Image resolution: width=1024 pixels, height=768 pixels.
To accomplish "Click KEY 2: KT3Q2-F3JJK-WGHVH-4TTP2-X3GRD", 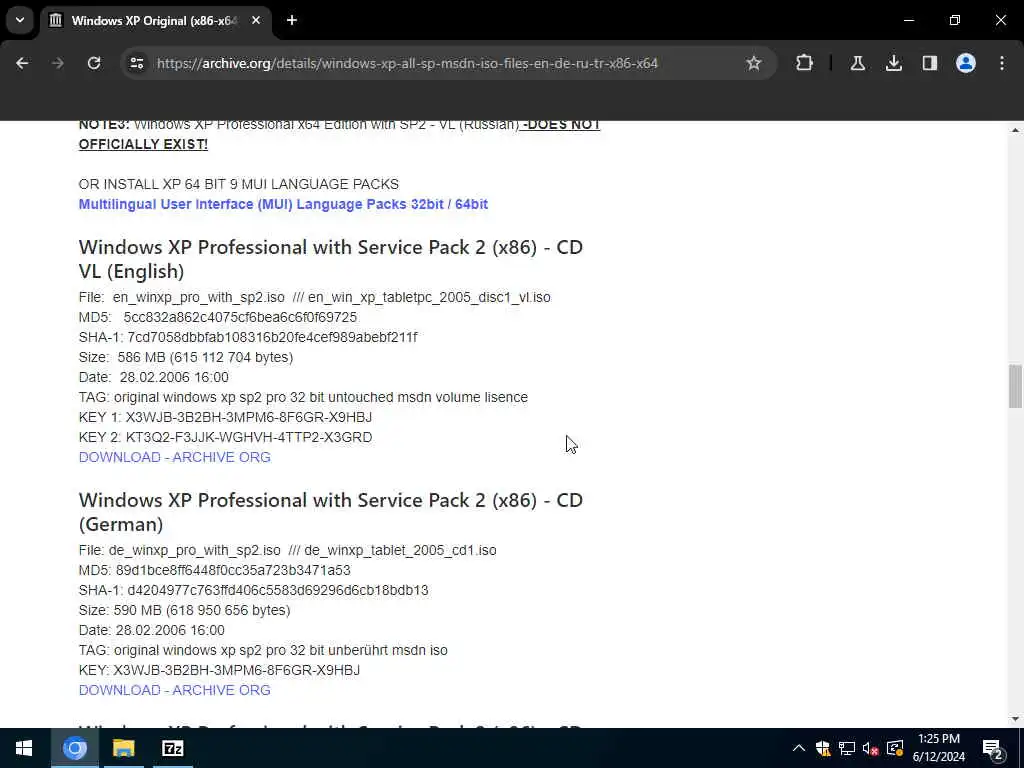I will tap(225, 437).
